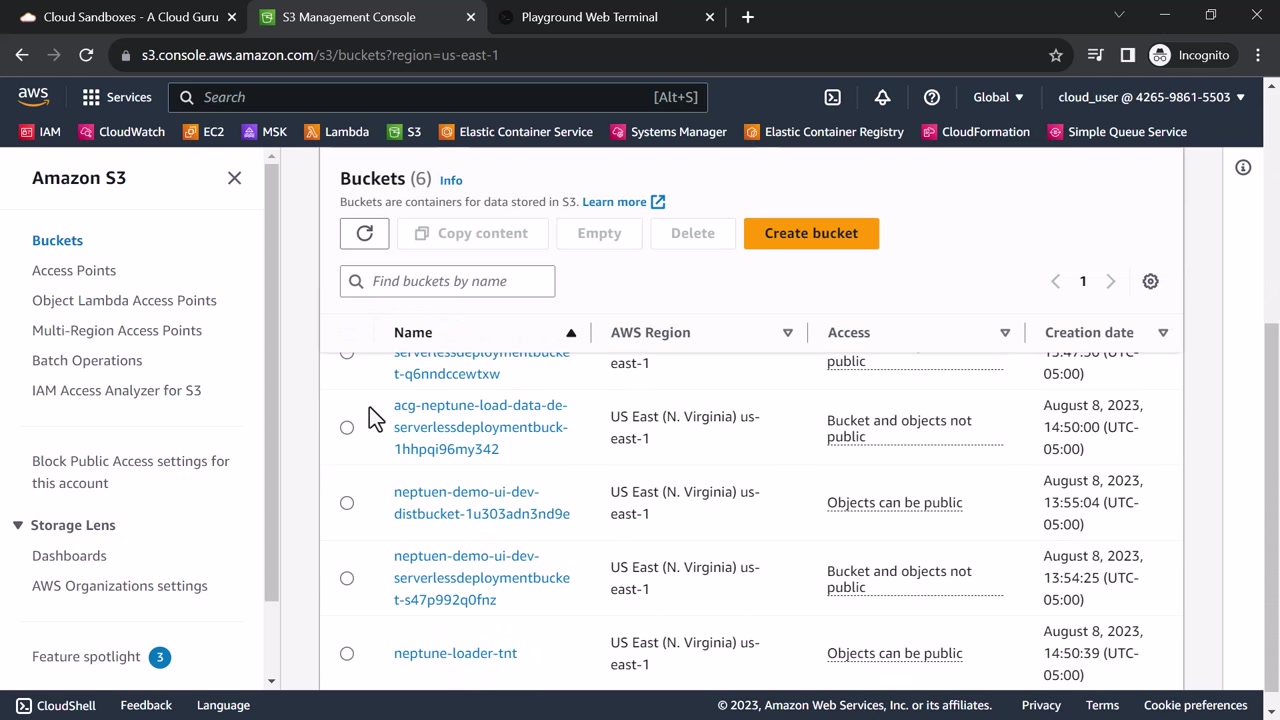Image resolution: width=1280 pixels, height=720 pixels.
Task: Select radio for acg-neptune-load-data-de bucket
Action: coord(347,427)
